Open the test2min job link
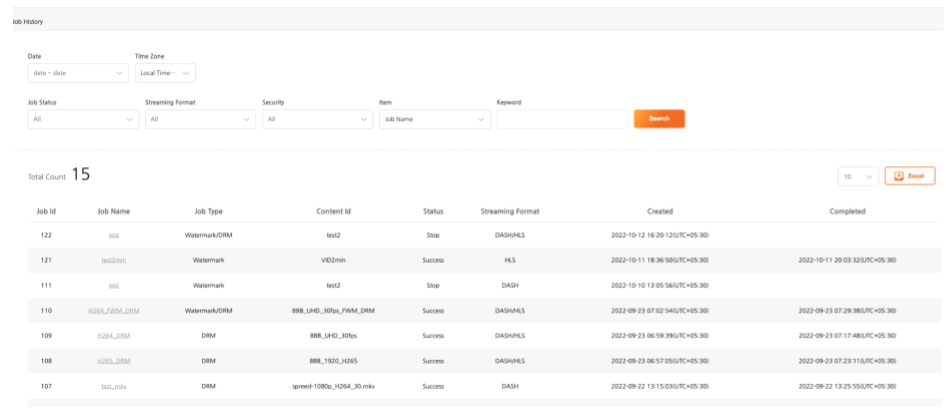The width and height of the screenshot is (946, 409). point(114,260)
